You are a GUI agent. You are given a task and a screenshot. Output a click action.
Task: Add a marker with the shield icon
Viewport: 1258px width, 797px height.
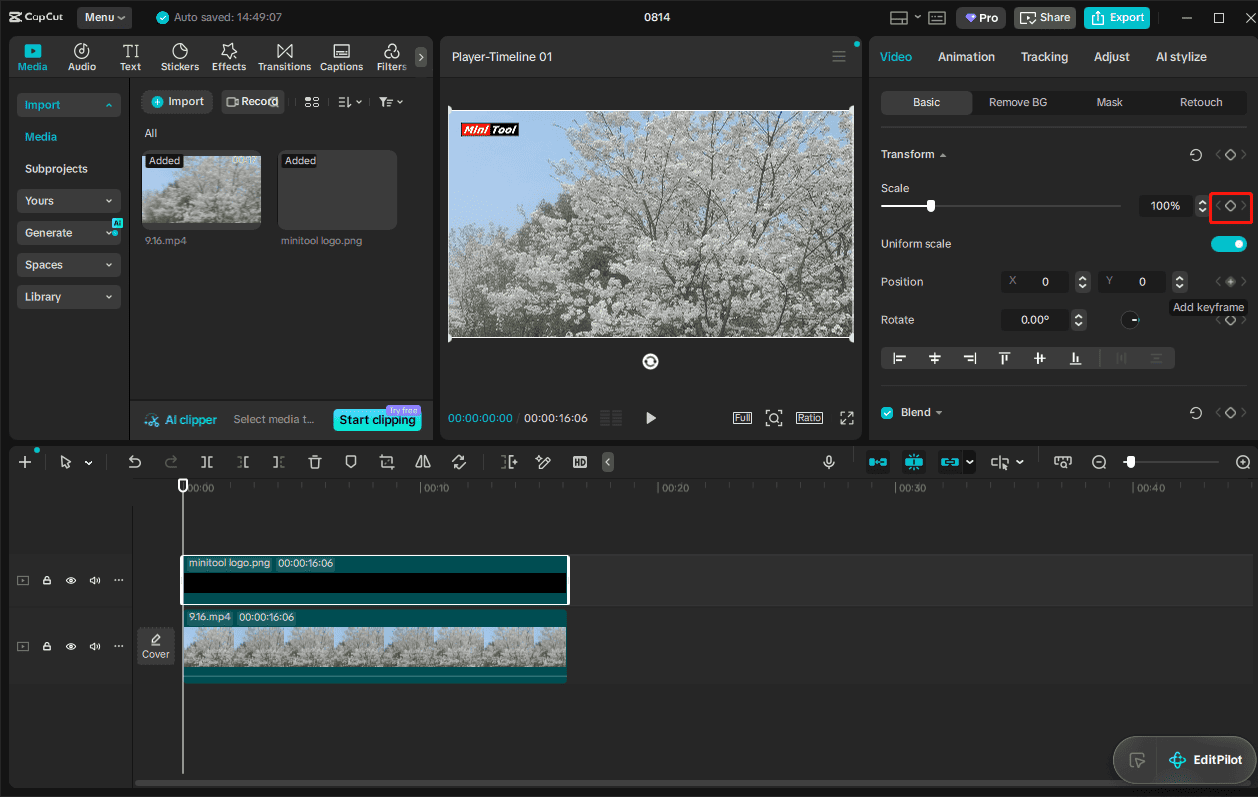pyautogui.click(x=351, y=462)
